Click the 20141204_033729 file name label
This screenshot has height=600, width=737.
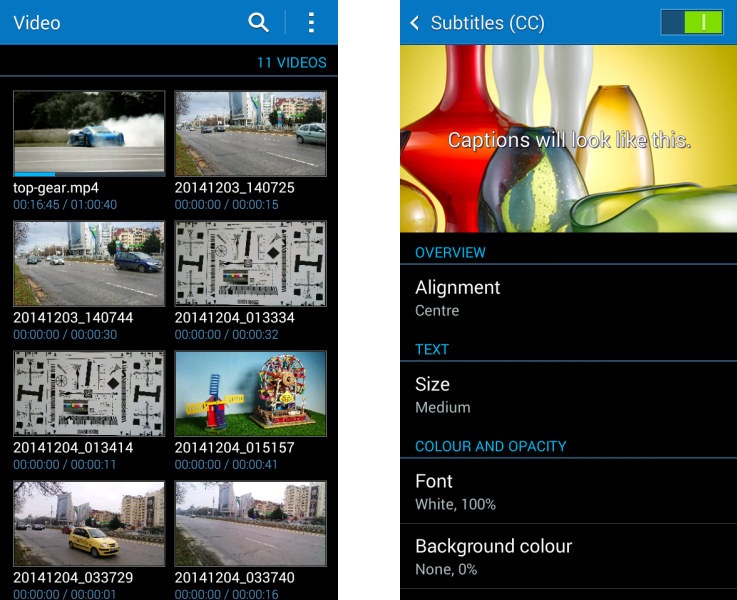tap(73, 577)
